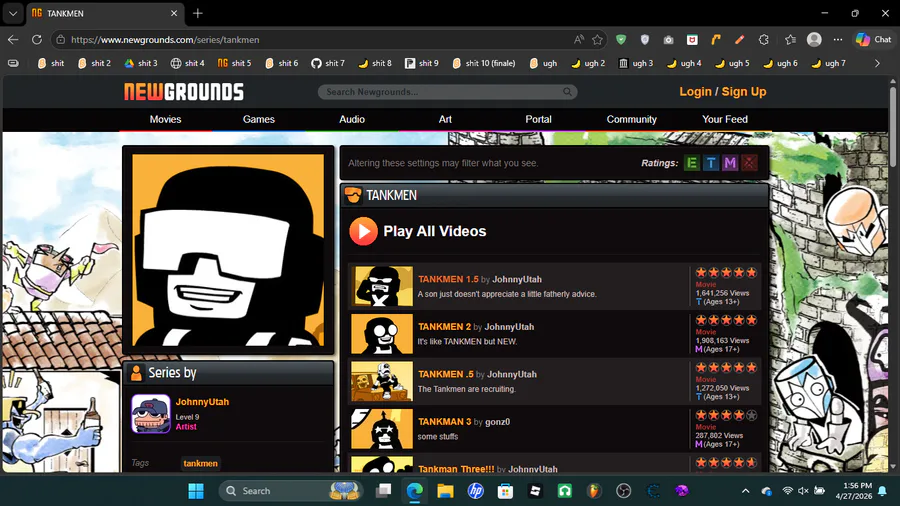The width and height of the screenshot is (900, 506).
Task: Open the 'shit 7' GitHub bookmark
Action: coord(328,64)
